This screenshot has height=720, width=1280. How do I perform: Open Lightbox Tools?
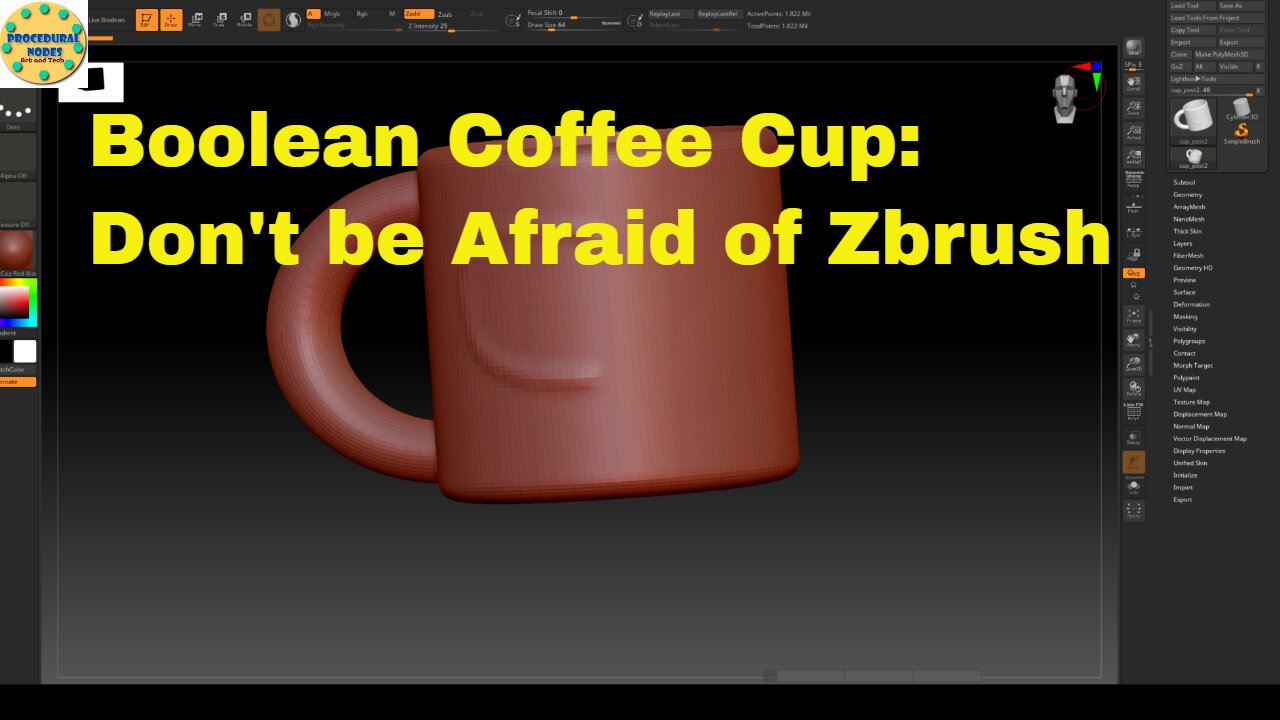point(1217,78)
